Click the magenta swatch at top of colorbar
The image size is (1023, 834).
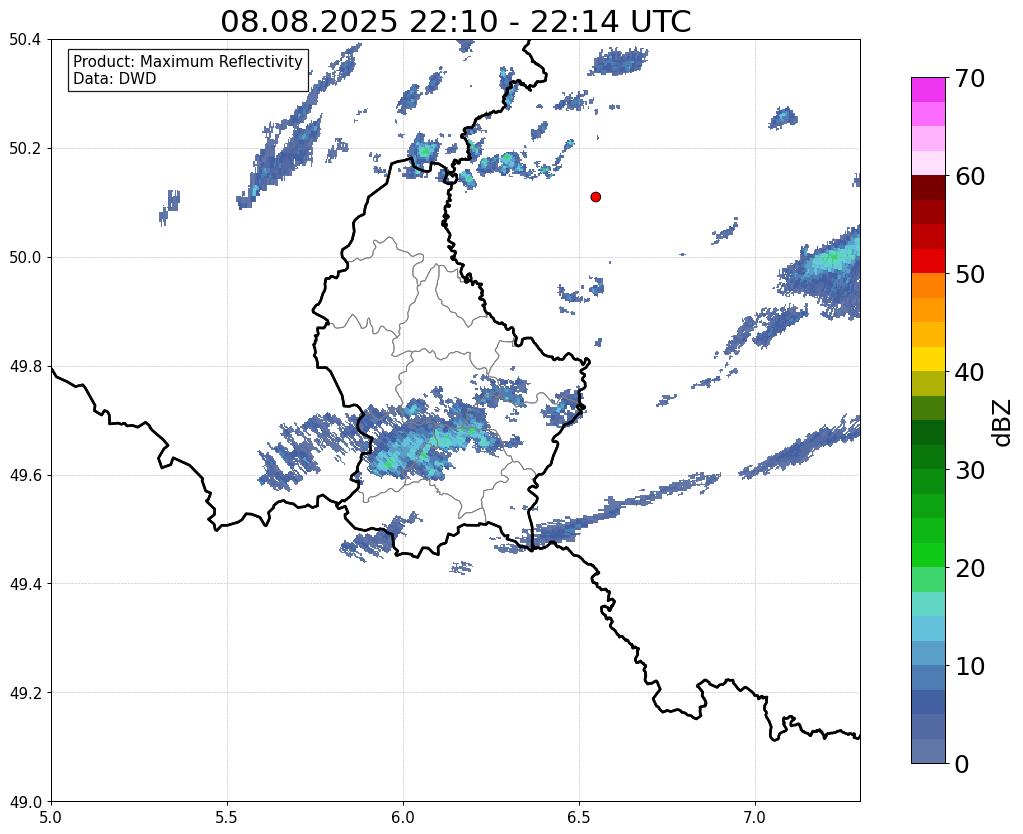tap(928, 90)
